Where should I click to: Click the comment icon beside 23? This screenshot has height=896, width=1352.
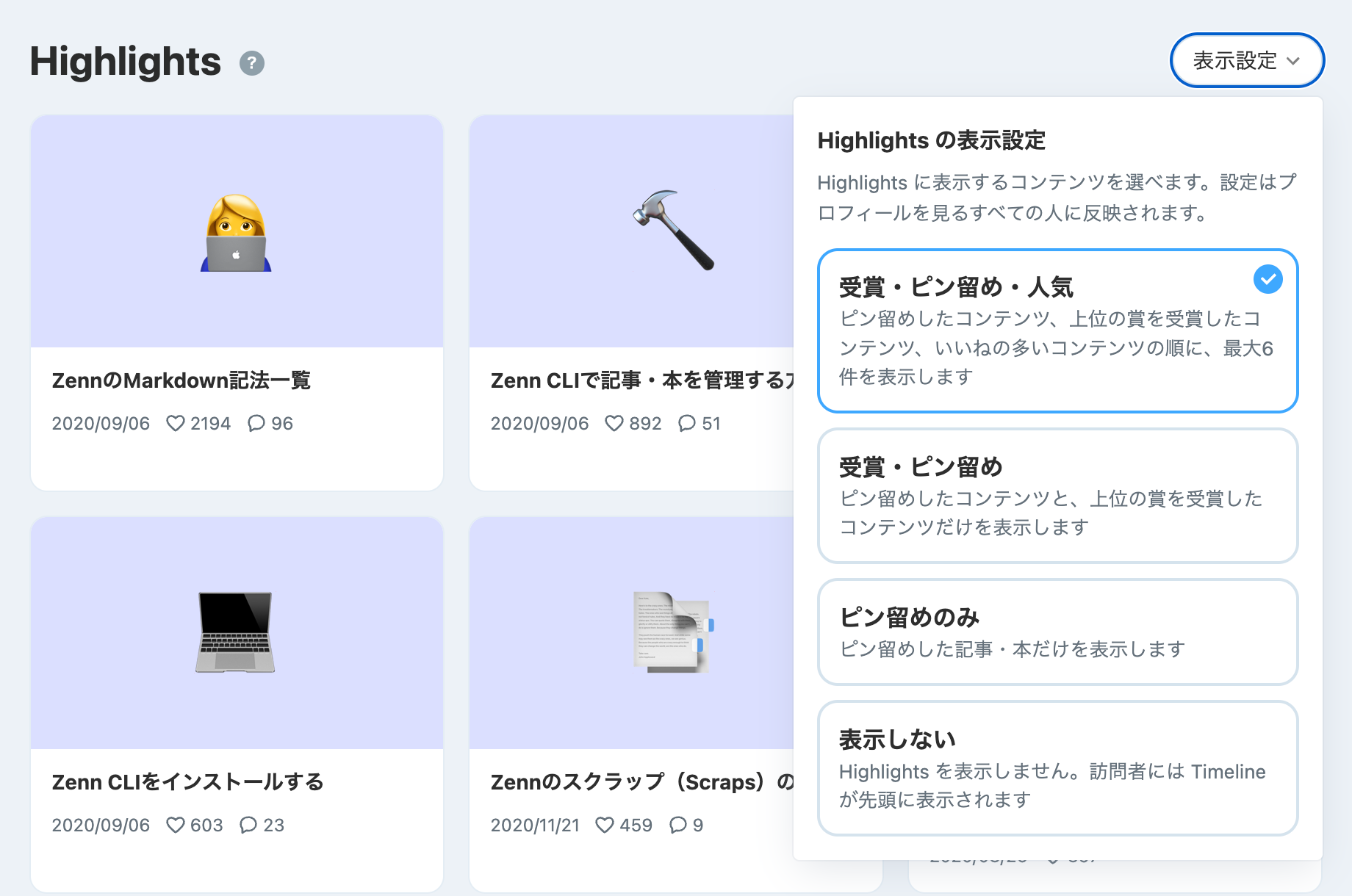pos(249,826)
